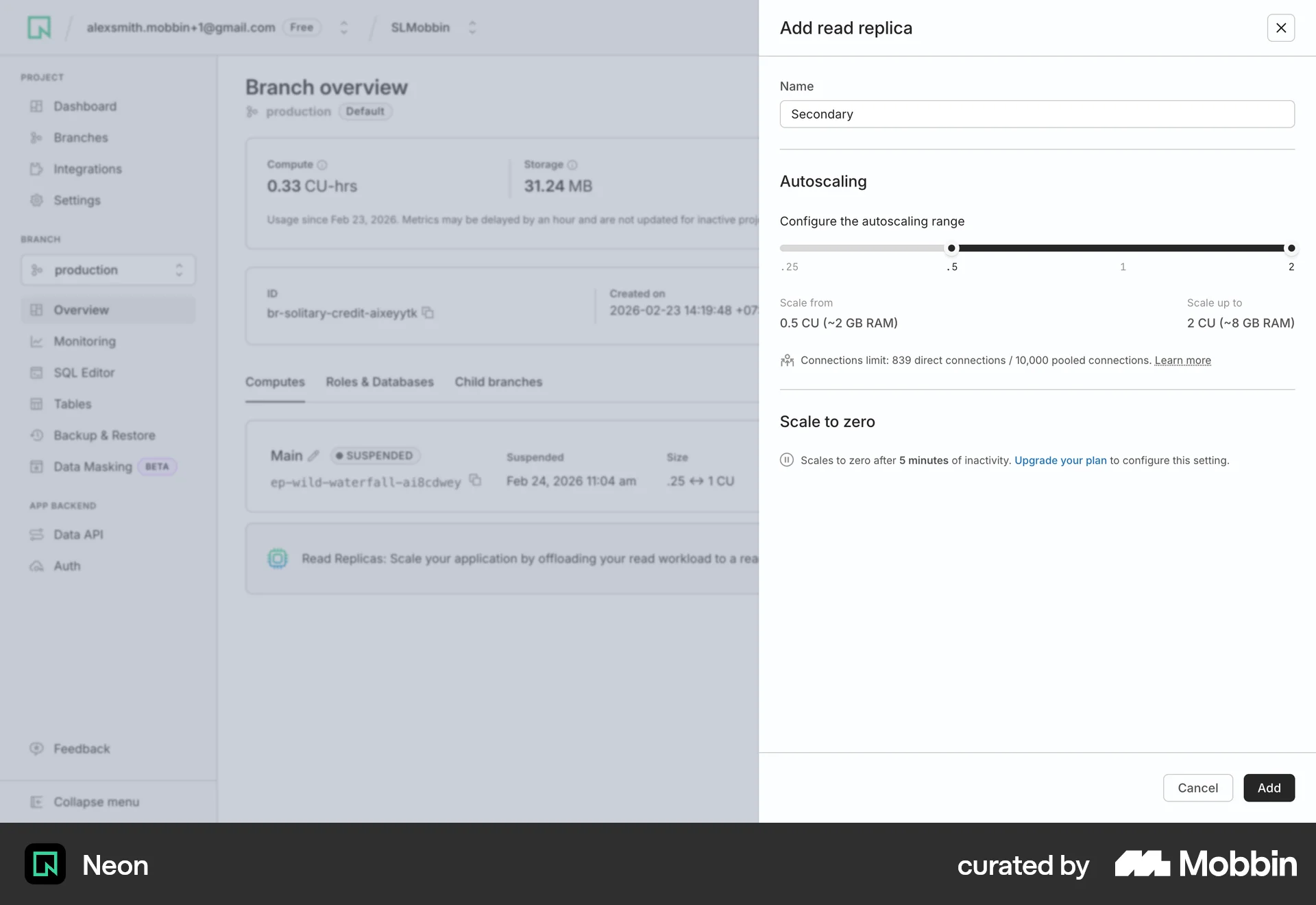Screen dimensions: 1316x905
Task: Click the Overview sidebar icon
Action: [x=36, y=310]
